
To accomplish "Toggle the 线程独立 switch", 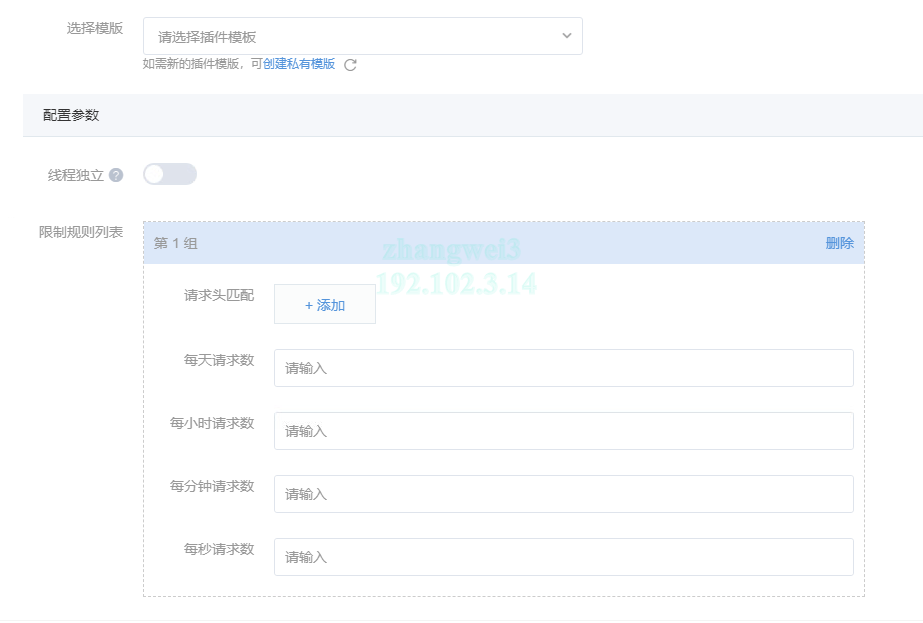I will click(170, 175).
